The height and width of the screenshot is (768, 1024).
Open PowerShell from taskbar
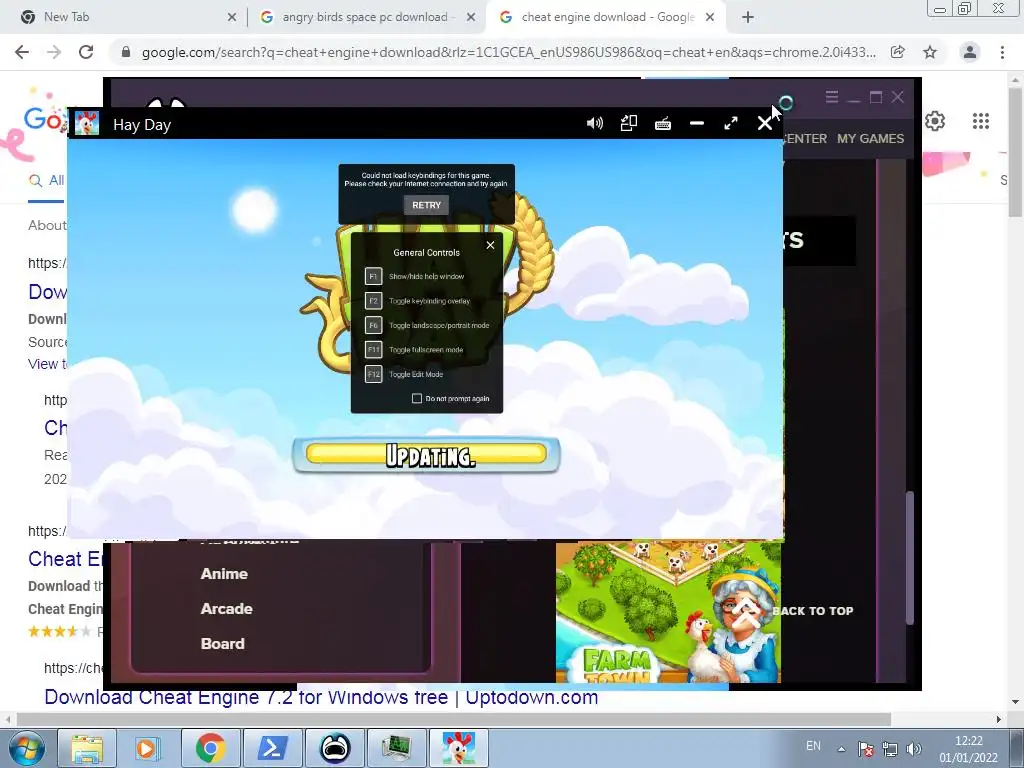(x=273, y=748)
